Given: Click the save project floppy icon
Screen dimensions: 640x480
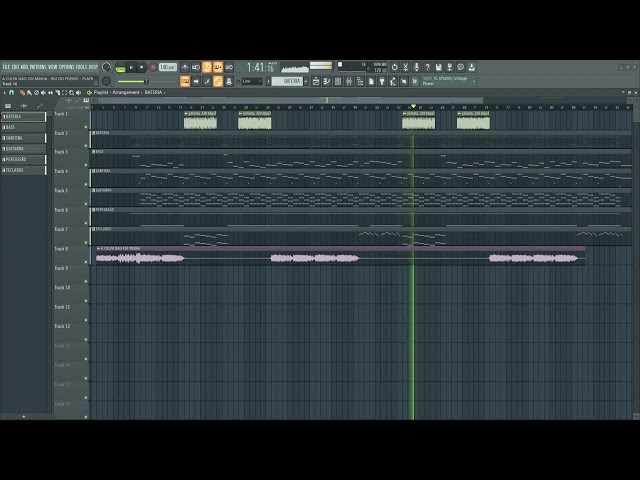Looking at the screenshot, I should pos(439,67).
